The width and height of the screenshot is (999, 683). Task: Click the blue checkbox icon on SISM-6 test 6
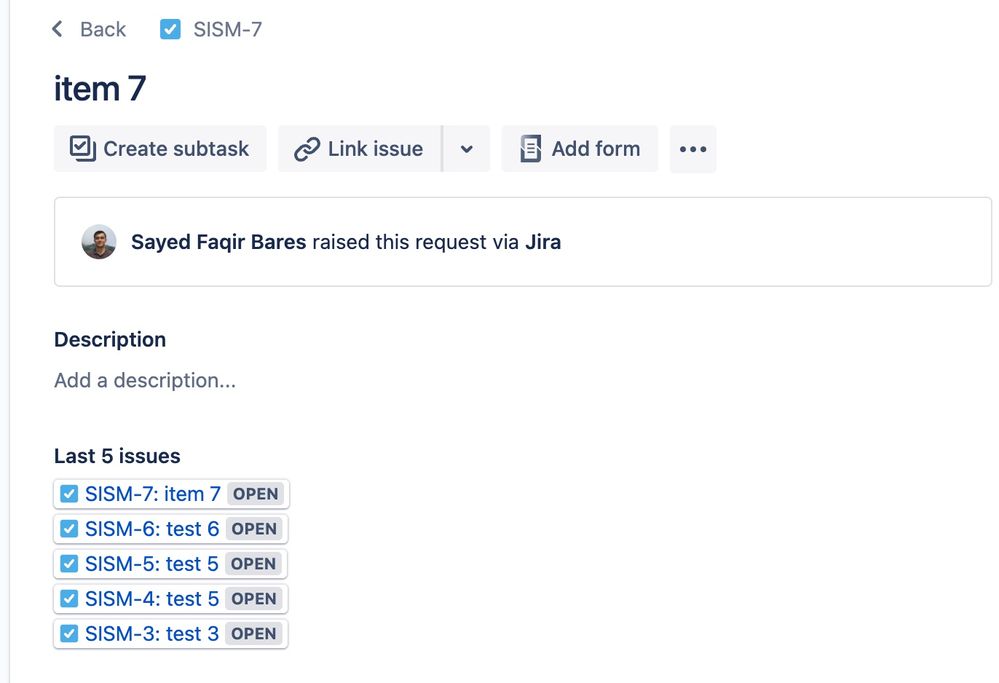point(69,529)
